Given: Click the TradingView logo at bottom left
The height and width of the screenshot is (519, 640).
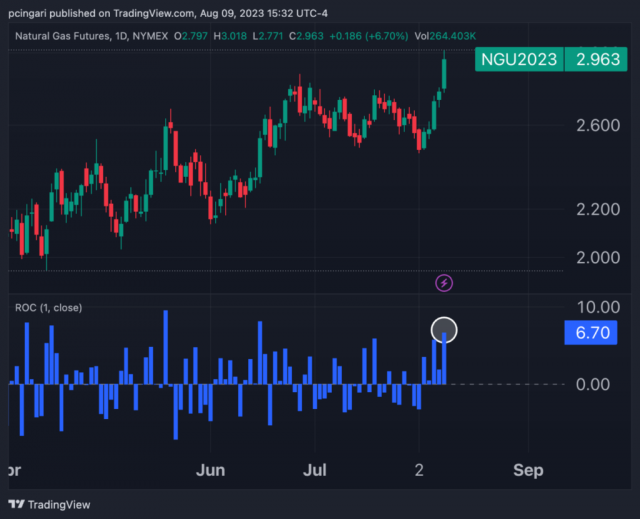Looking at the screenshot, I should [49, 505].
